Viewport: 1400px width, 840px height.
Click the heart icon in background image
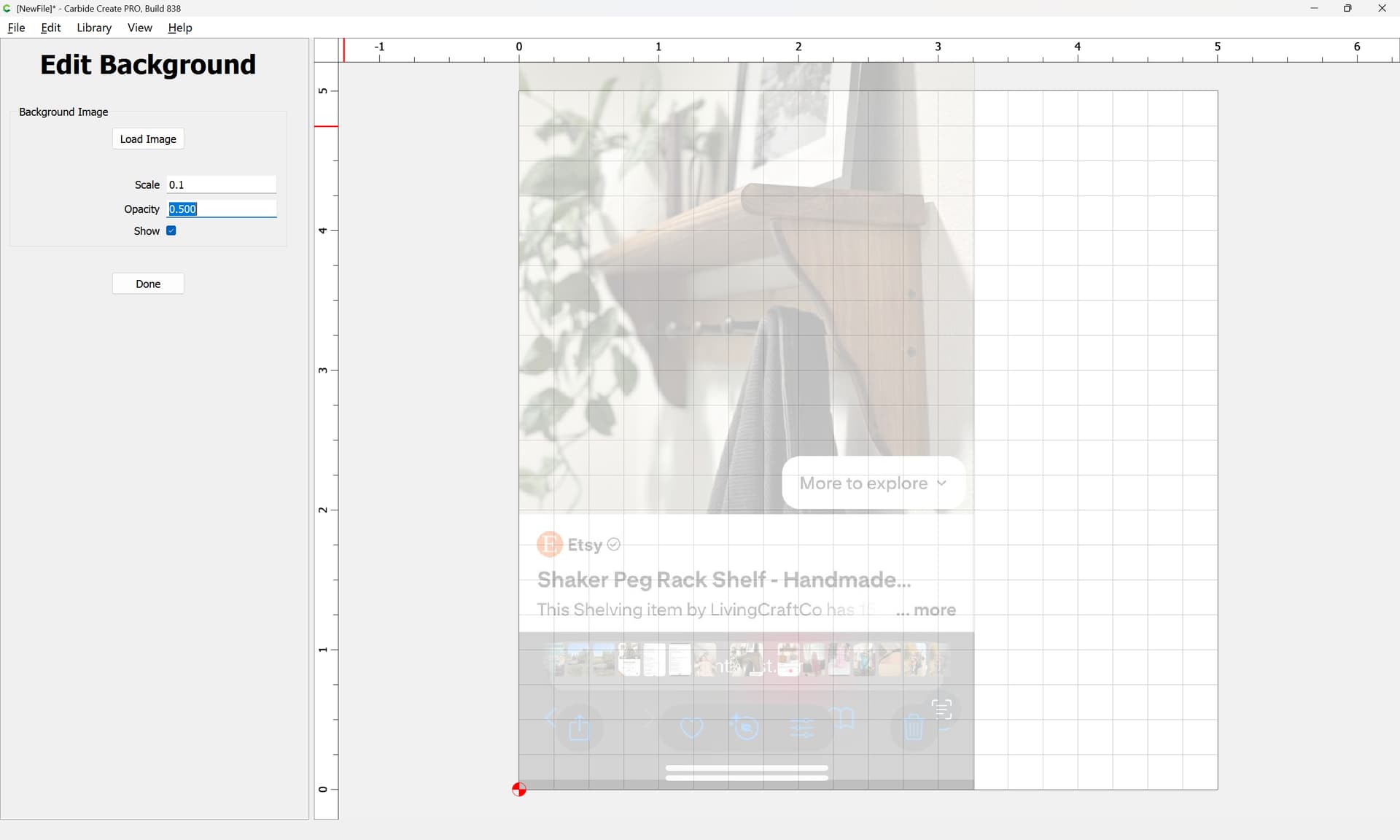(x=691, y=727)
